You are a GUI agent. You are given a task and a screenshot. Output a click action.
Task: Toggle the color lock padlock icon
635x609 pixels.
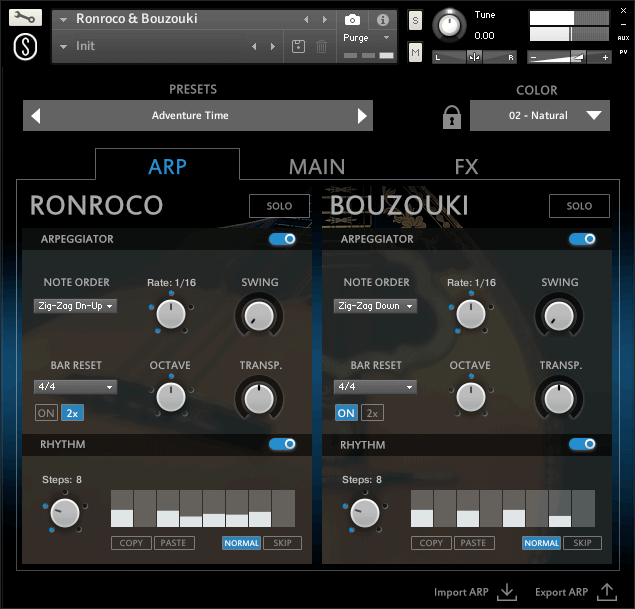(x=452, y=117)
